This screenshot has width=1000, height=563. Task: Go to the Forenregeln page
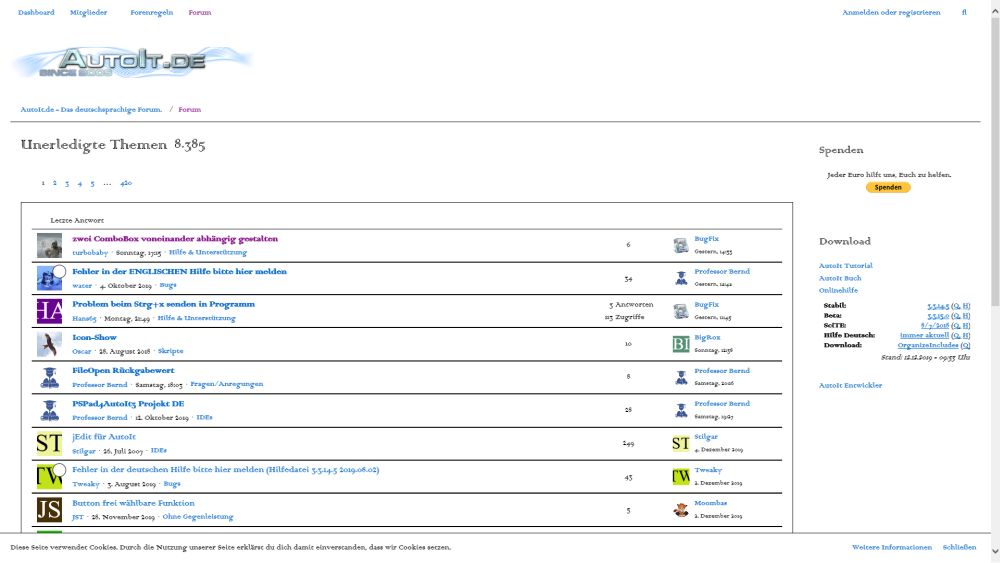[150, 13]
